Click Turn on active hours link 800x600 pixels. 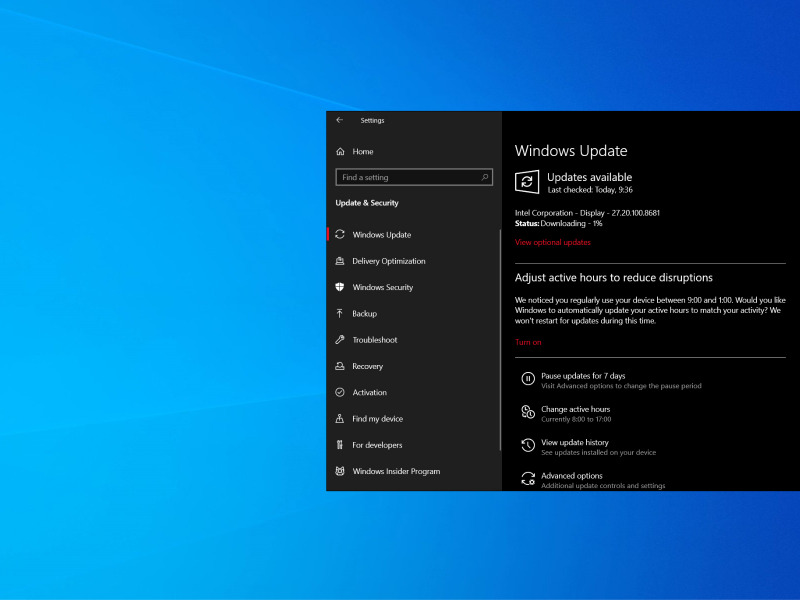pyautogui.click(x=528, y=342)
